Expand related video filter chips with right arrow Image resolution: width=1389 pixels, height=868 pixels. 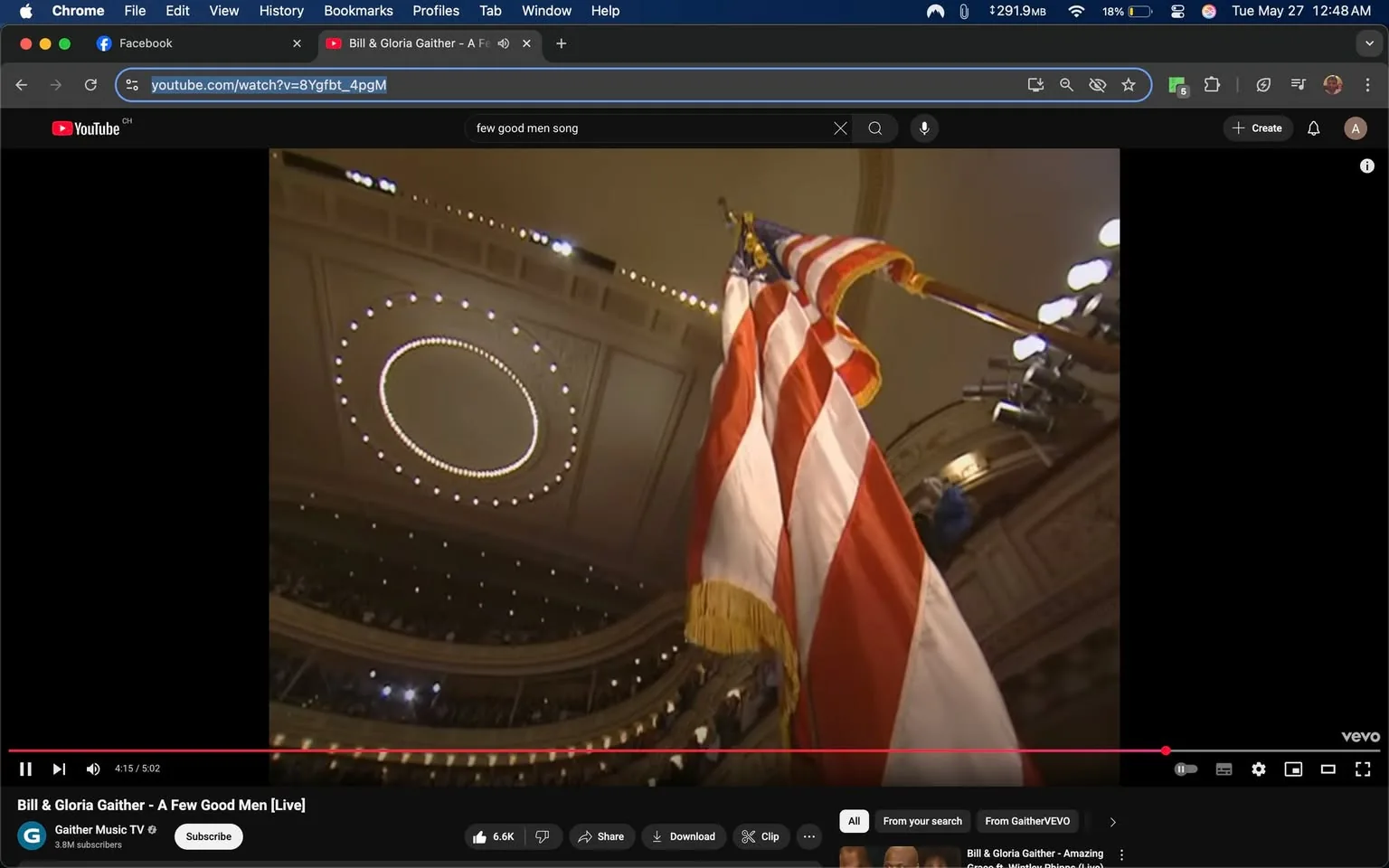(1112, 821)
